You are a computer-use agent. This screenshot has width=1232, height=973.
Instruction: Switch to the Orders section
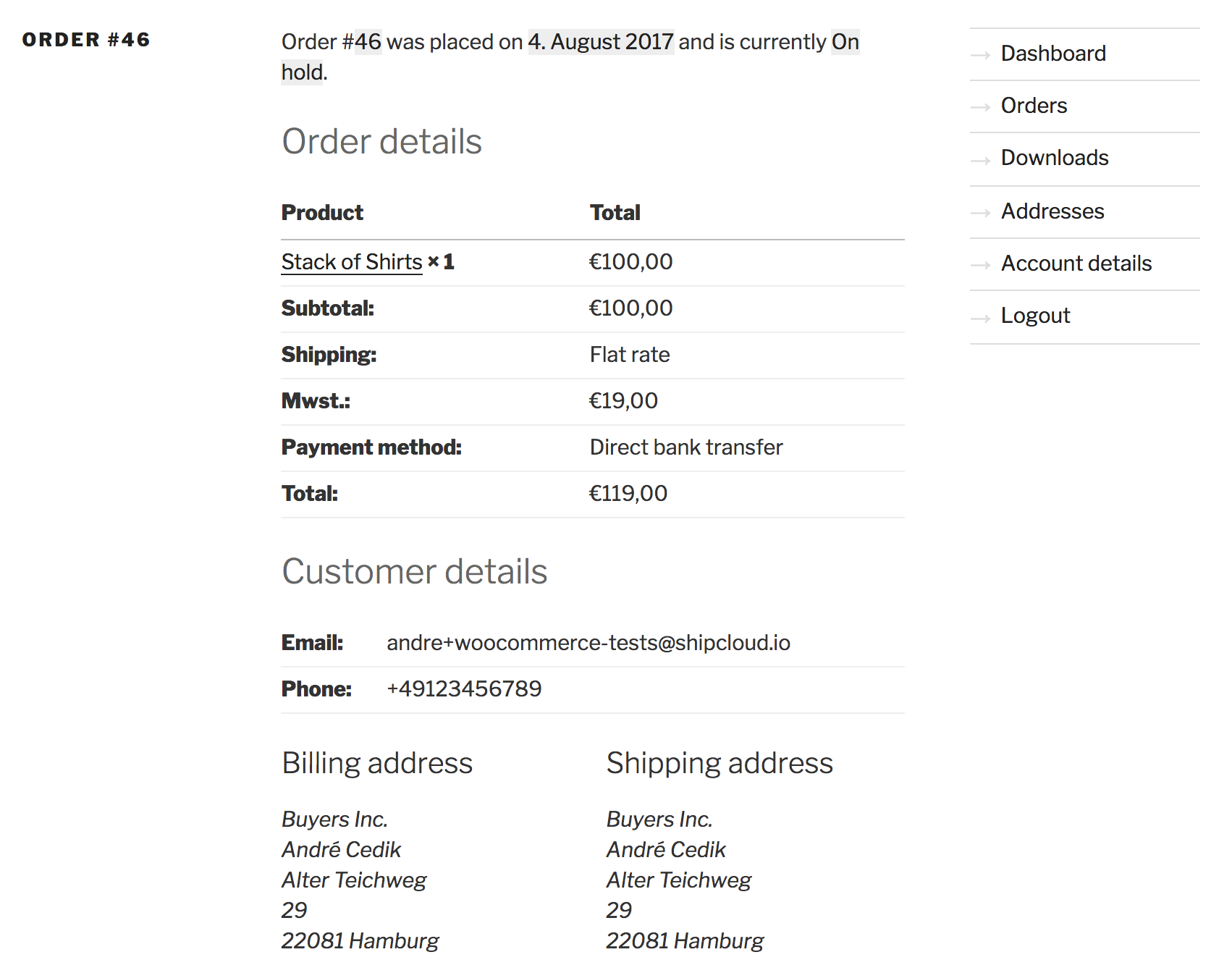1034,106
